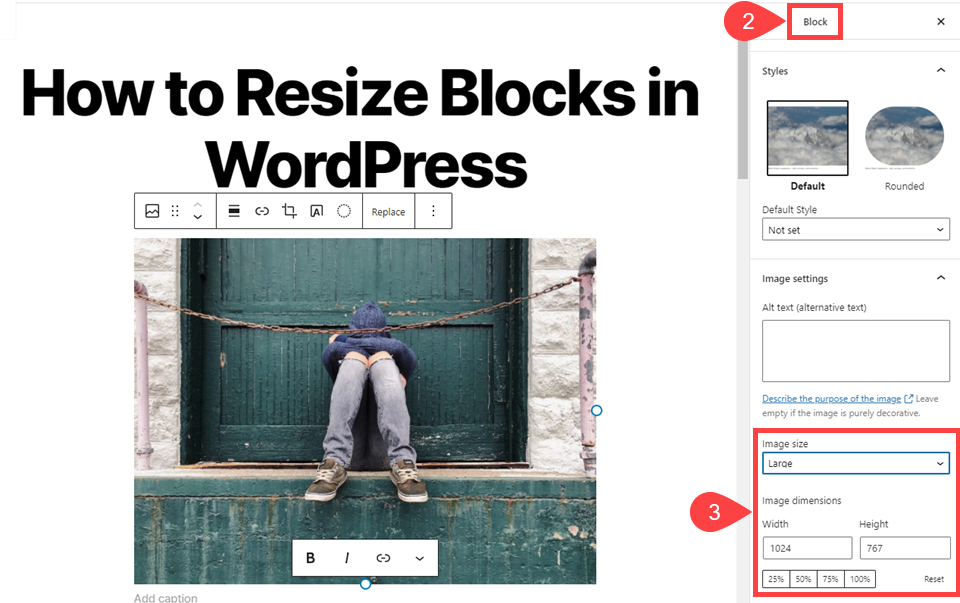960x603 pixels.
Task: Add text over image via the text icon
Action: pos(317,211)
